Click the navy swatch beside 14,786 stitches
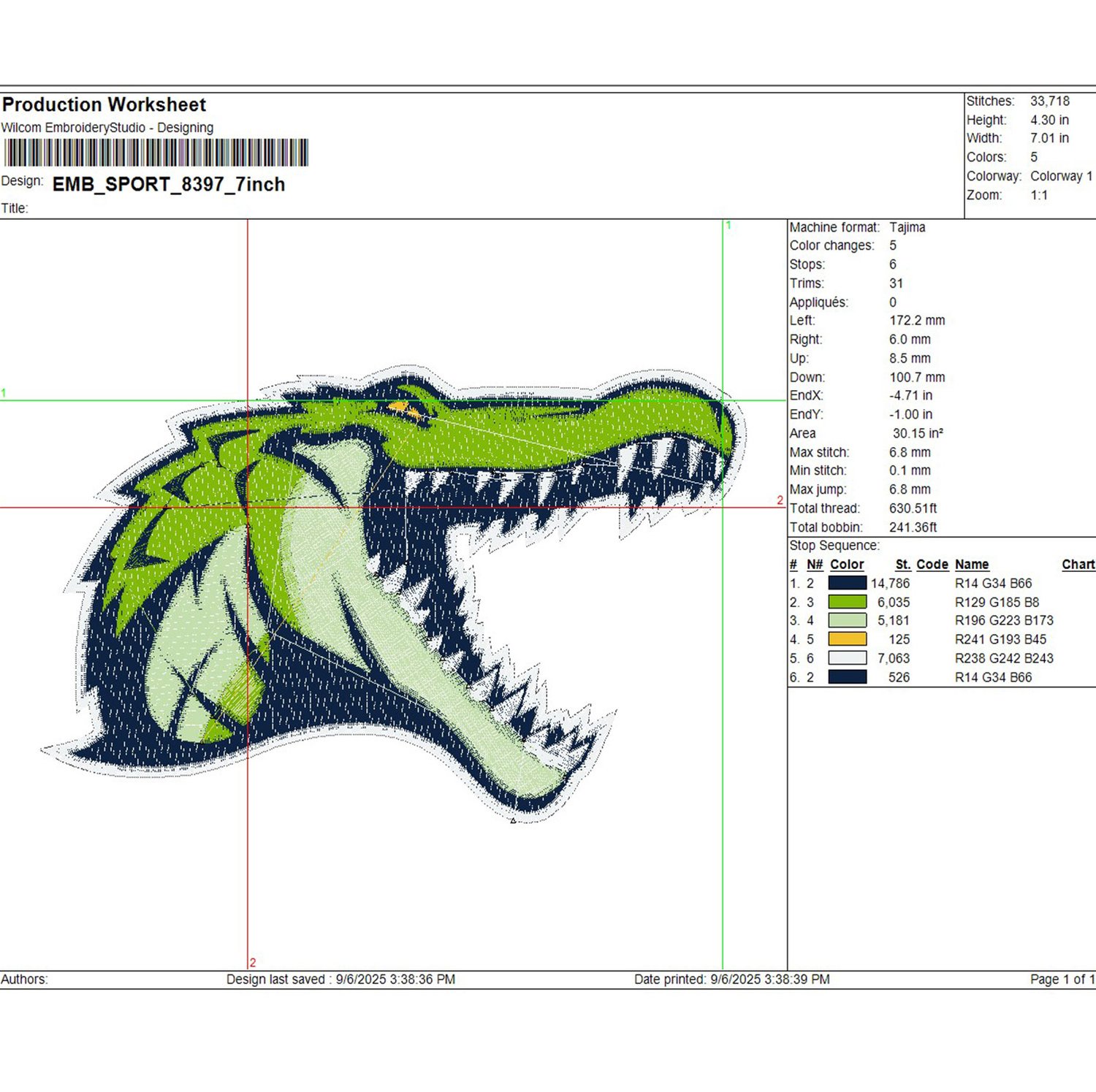Screen dimensions: 1096x1092 [x=847, y=583]
